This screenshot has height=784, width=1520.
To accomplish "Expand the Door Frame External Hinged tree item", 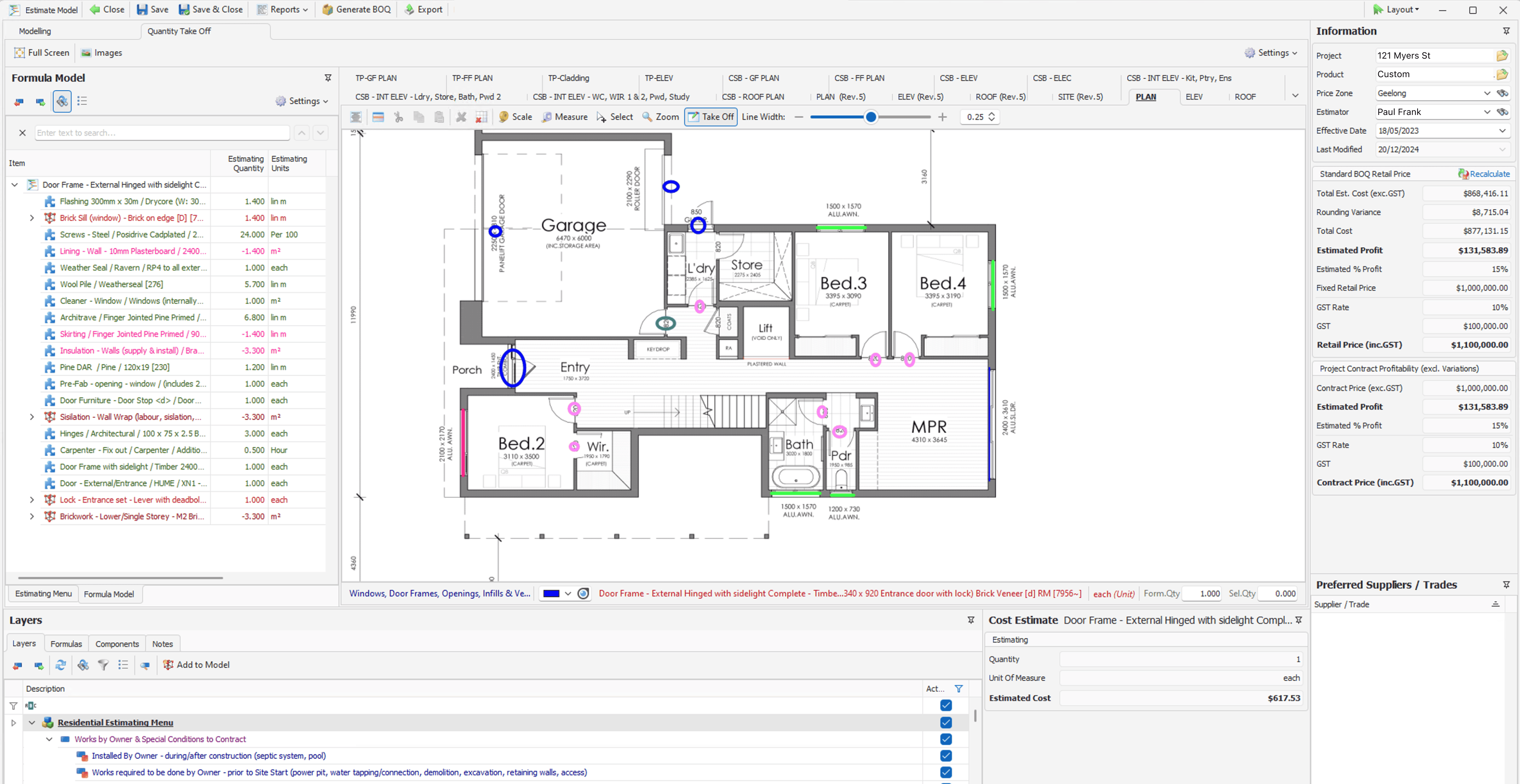I will pos(14,185).
